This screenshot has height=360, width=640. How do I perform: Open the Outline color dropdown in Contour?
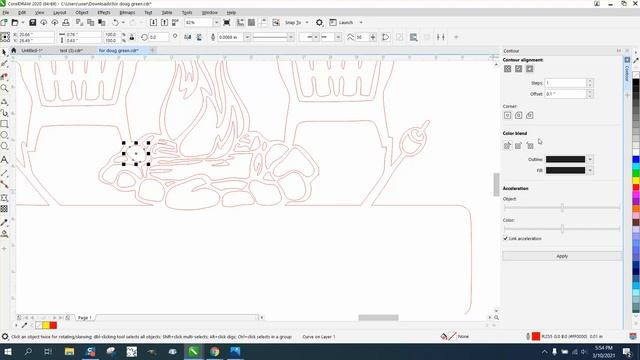[x=590, y=159]
